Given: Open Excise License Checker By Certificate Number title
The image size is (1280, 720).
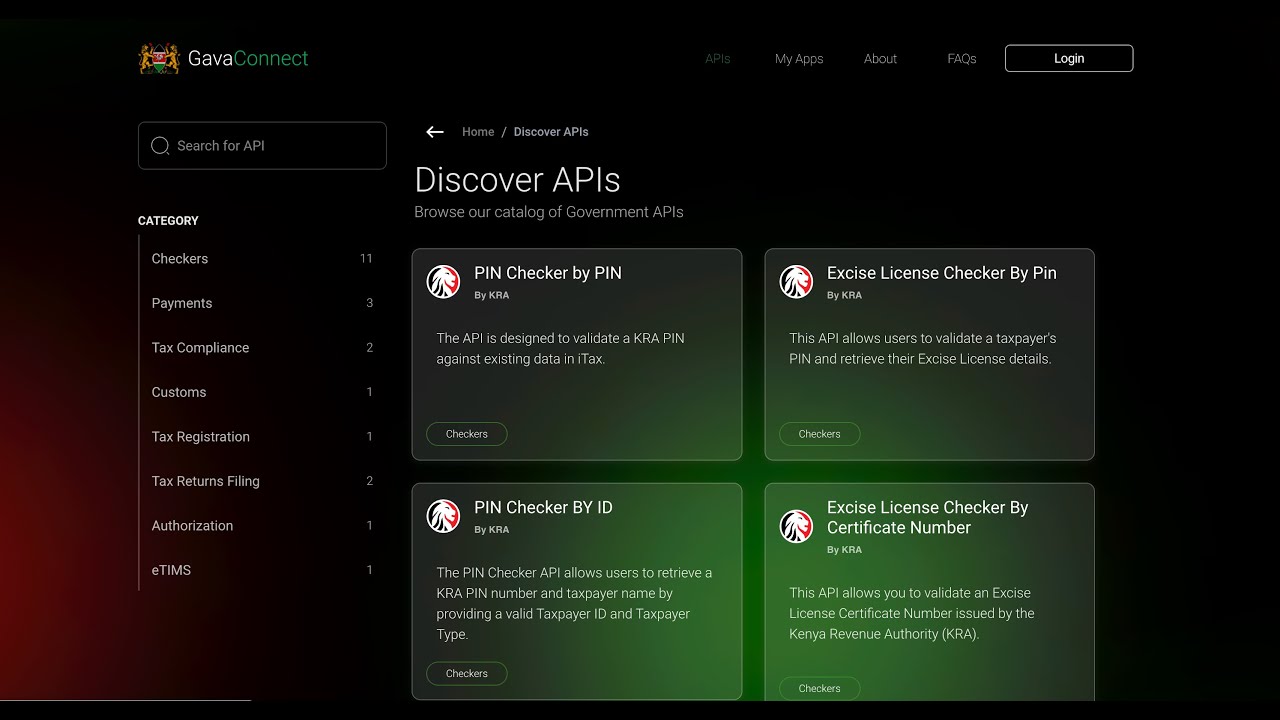Looking at the screenshot, I should pyautogui.click(x=928, y=518).
